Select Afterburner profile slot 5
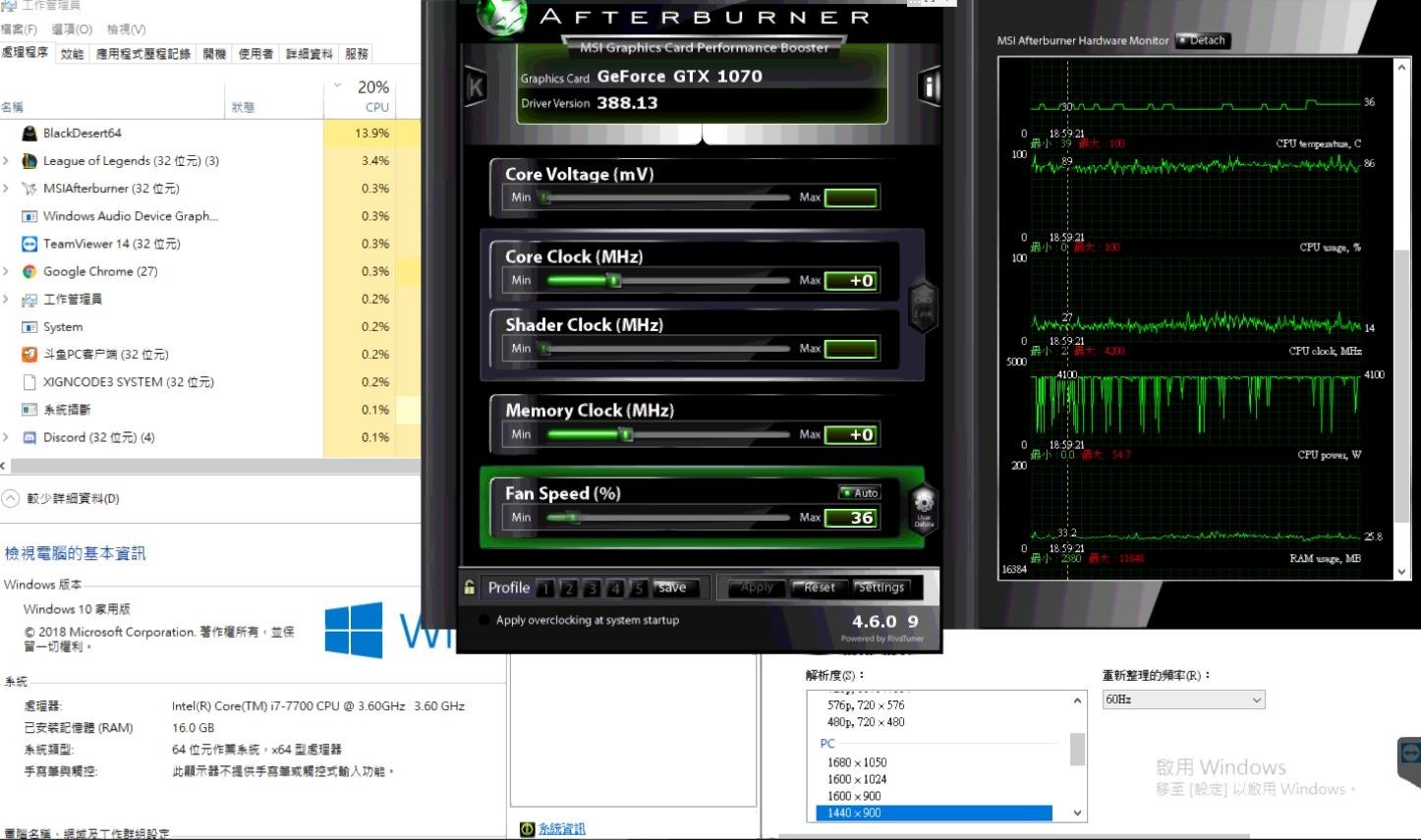 pyautogui.click(x=639, y=588)
